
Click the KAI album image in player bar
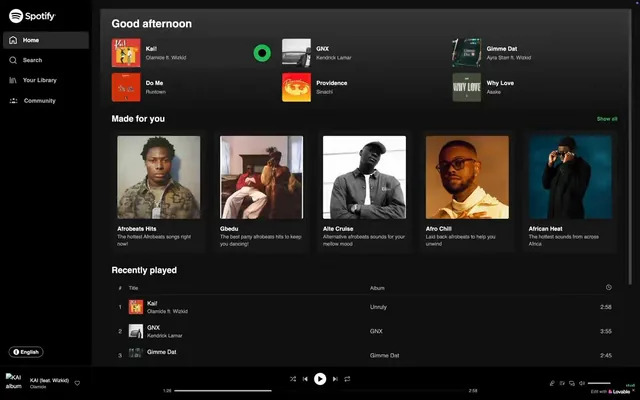pos(13,381)
